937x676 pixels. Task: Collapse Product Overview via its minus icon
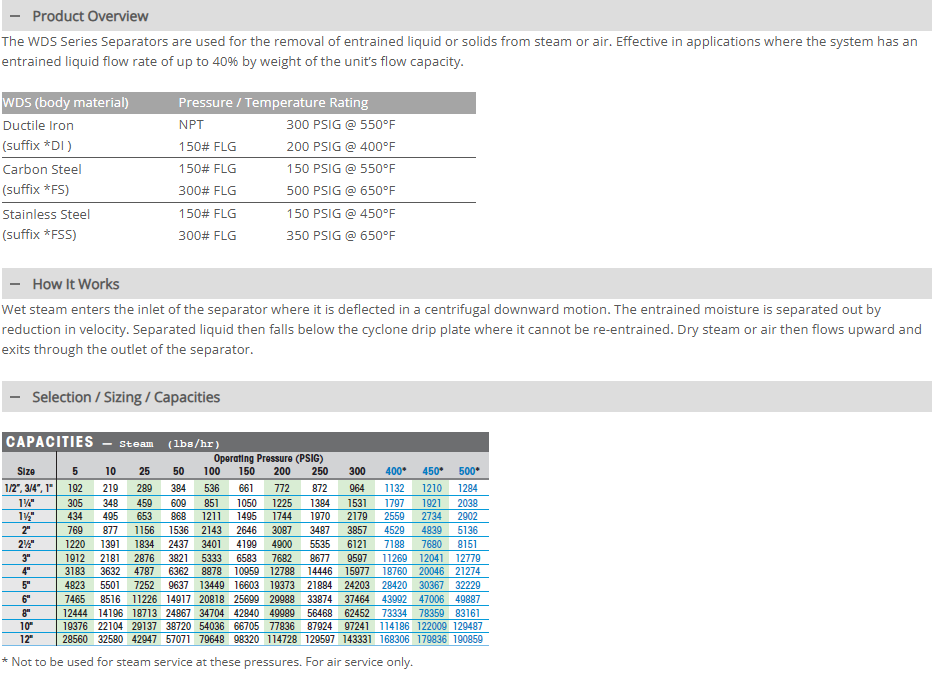click(15, 16)
